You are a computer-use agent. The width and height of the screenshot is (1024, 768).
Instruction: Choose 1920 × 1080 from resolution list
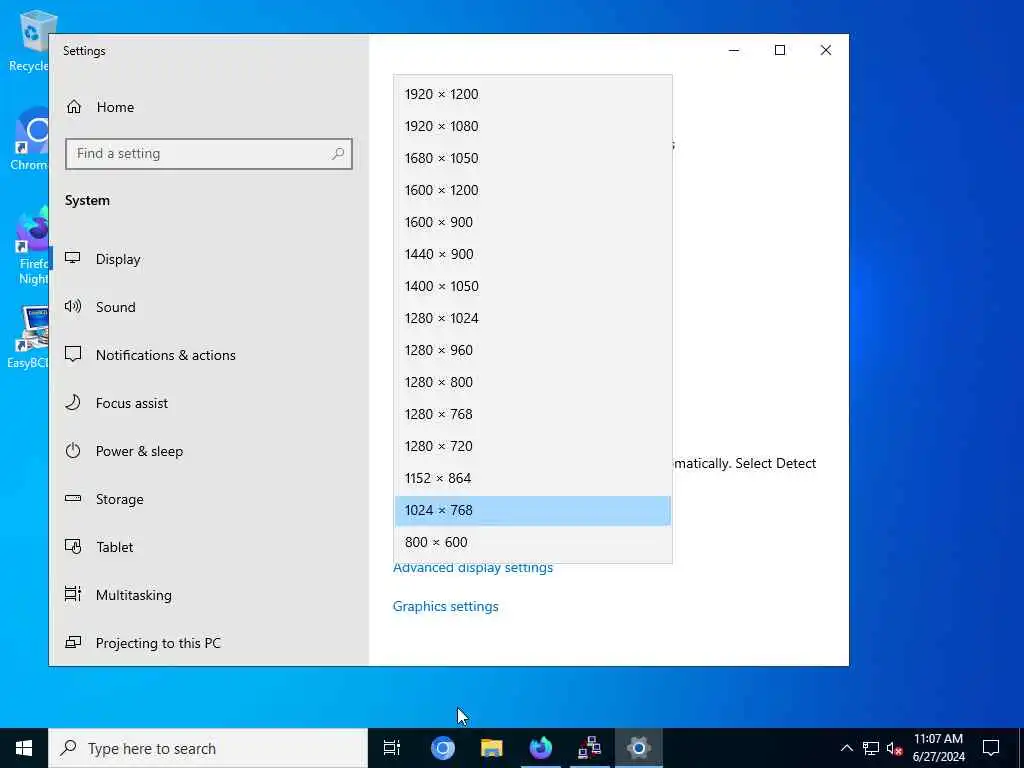coord(532,126)
